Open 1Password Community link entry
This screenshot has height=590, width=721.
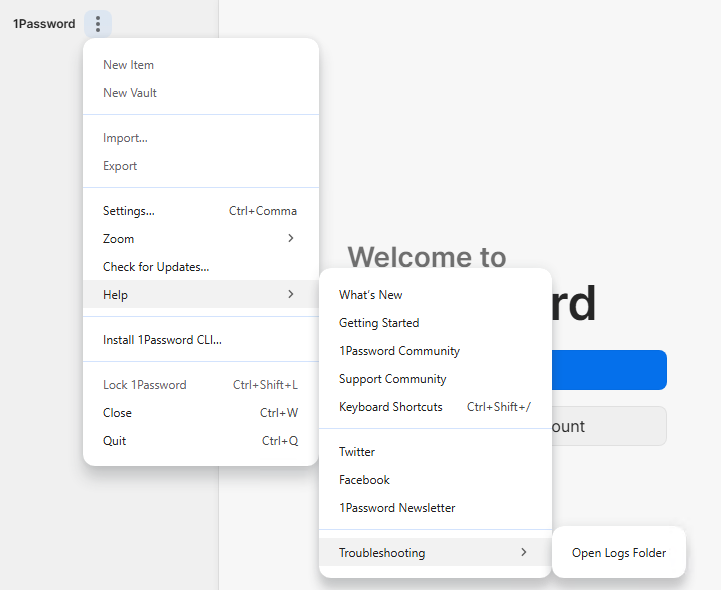(x=435, y=351)
